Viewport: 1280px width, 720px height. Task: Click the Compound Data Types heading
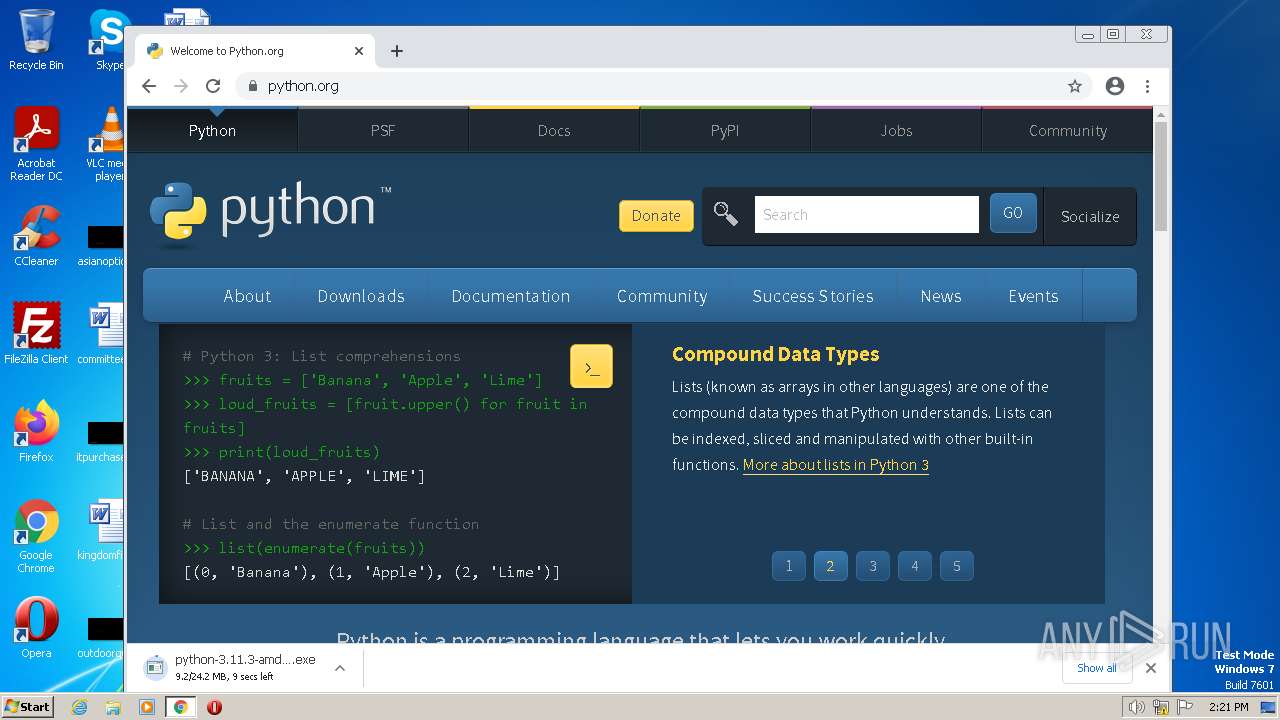point(775,354)
